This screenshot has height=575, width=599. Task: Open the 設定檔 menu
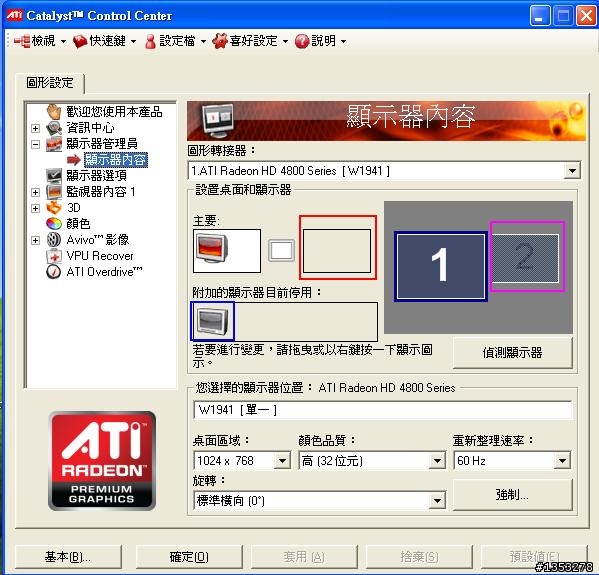[x=176, y=41]
